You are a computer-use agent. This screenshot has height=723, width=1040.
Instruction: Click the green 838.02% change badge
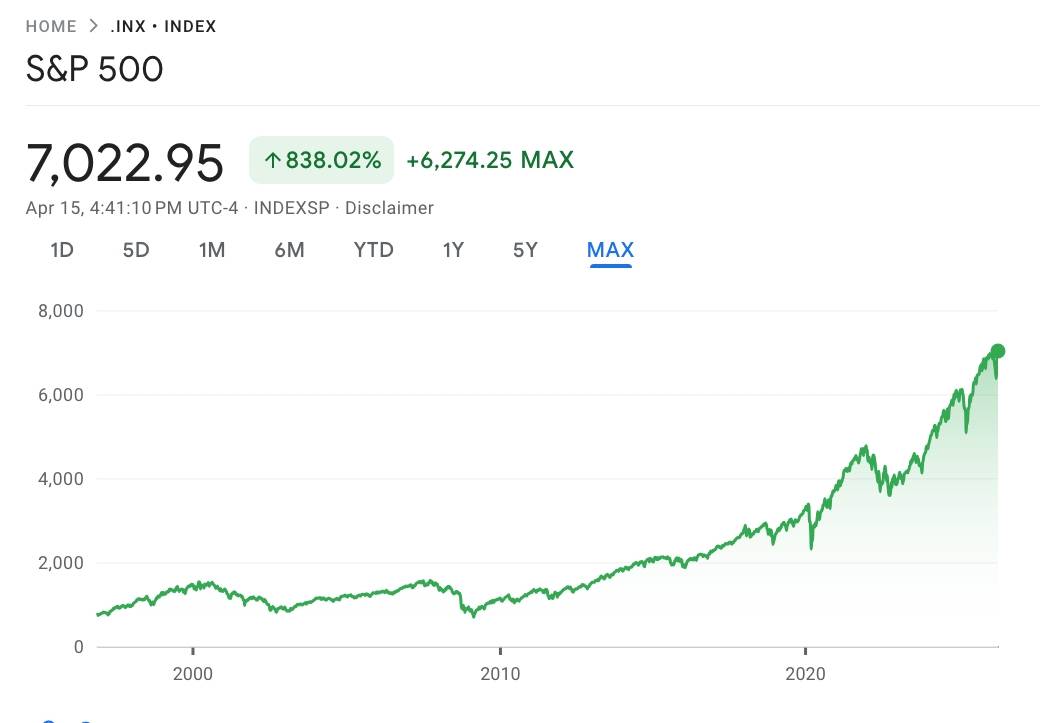(320, 159)
